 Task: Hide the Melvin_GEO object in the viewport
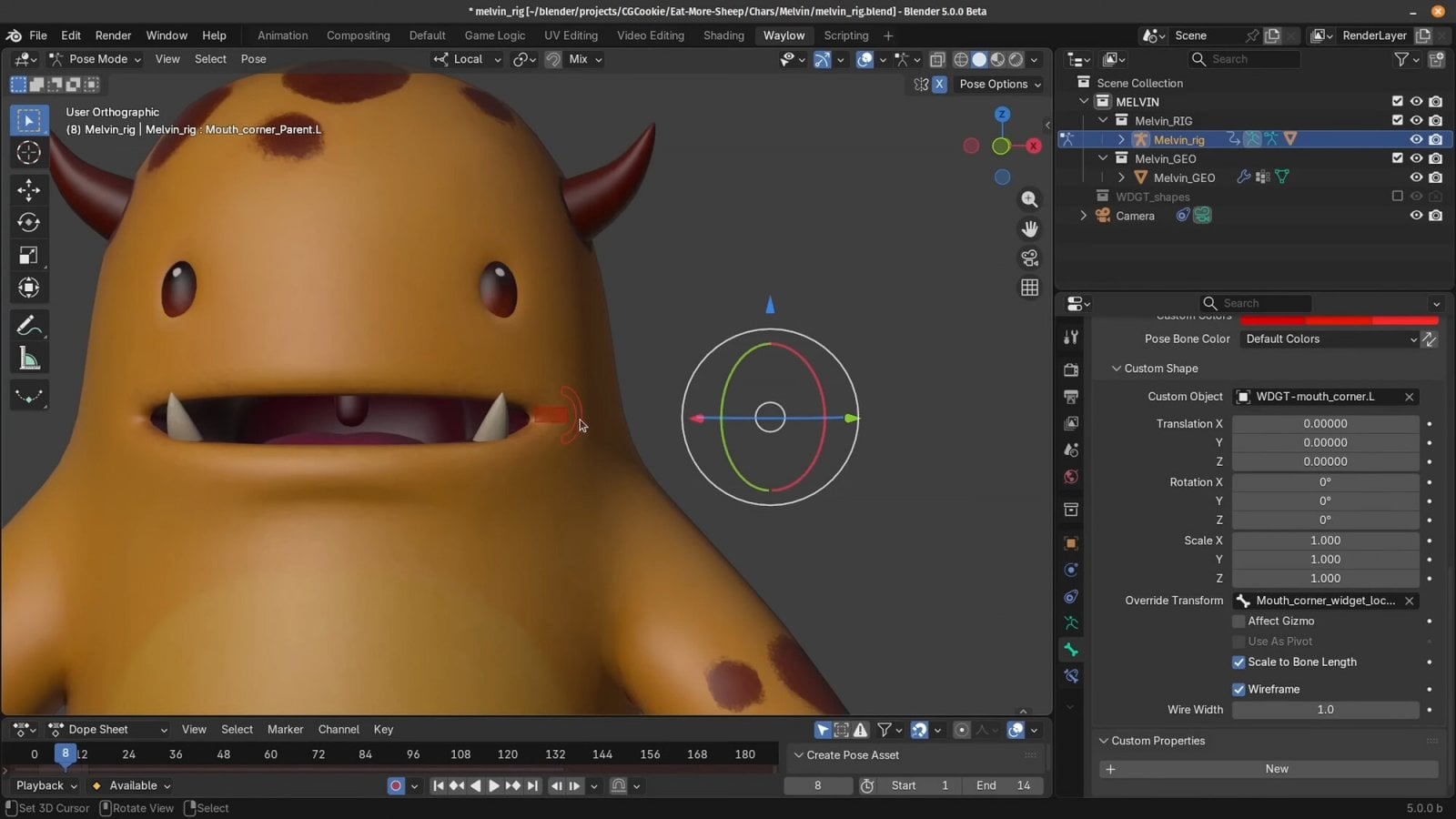[x=1416, y=177]
